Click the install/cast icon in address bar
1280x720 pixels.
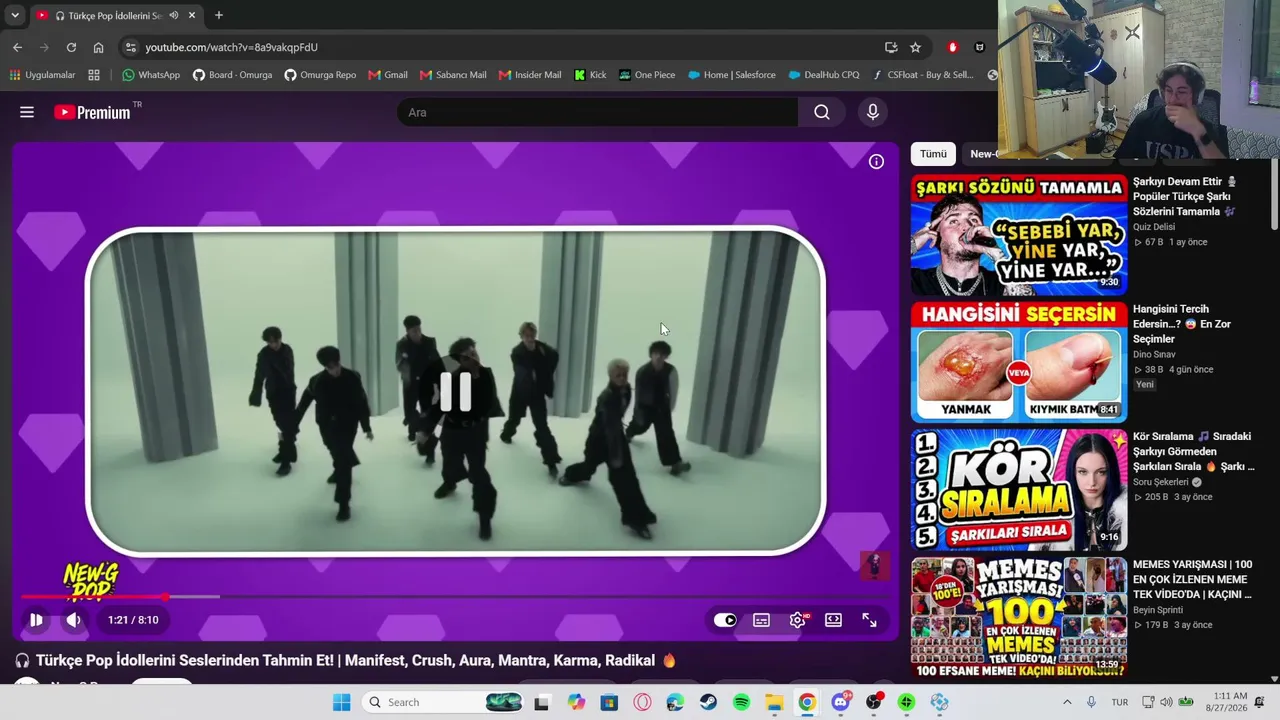tap(891, 47)
